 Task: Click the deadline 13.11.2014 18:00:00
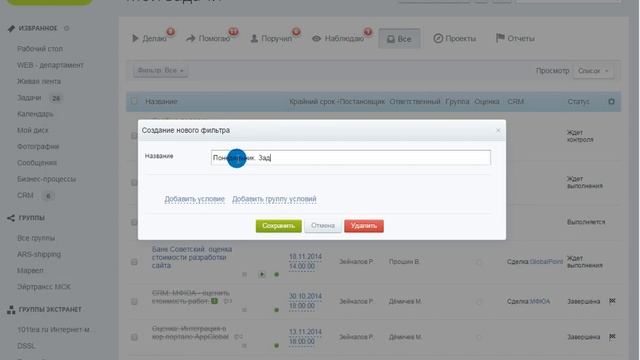coord(305,336)
